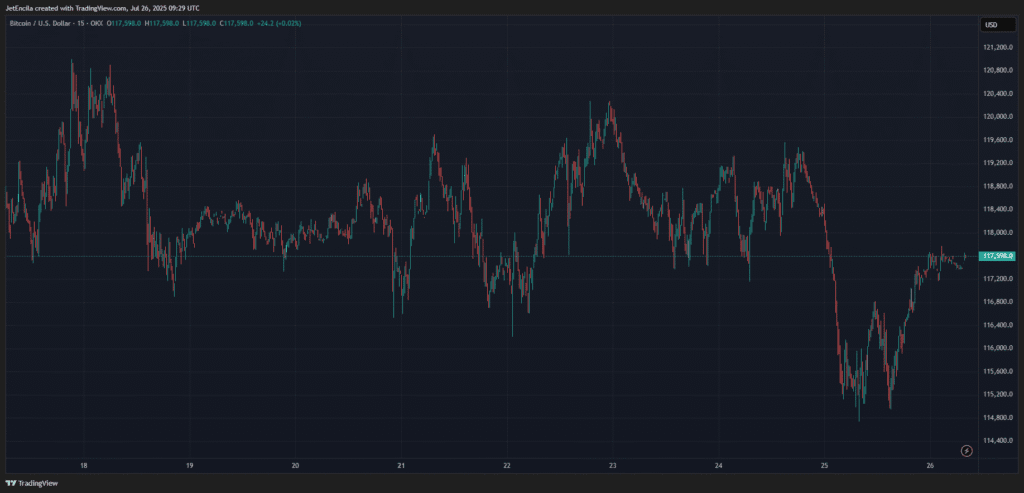This screenshot has height=493, width=1024.
Task: Click the 114,400.0 price level on the axis
Action: coord(1000,440)
